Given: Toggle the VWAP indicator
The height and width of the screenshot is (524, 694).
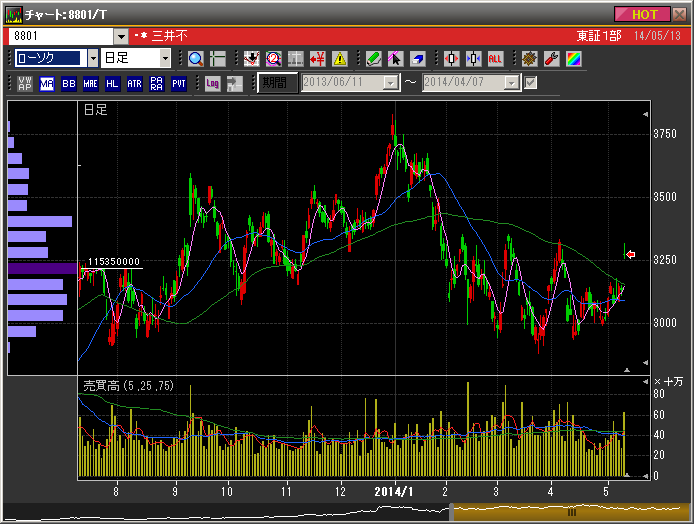Looking at the screenshot, I should tap(24, 83).
